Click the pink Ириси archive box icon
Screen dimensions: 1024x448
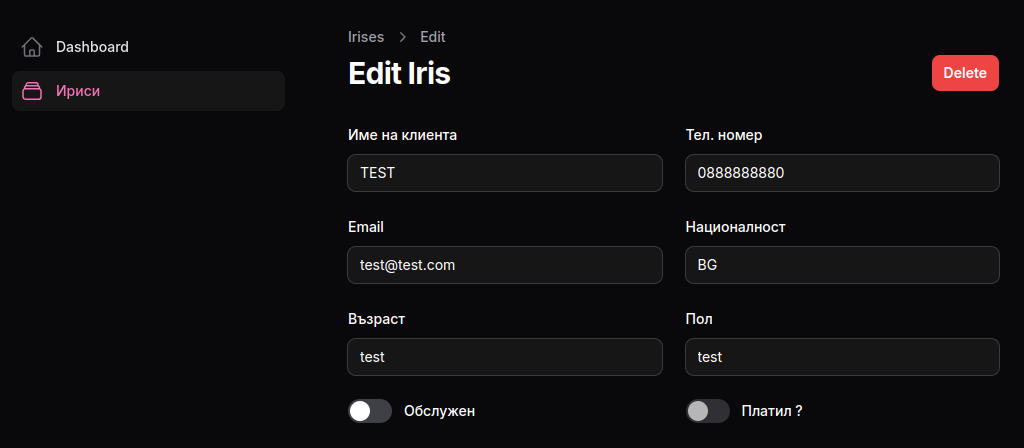(x=31, y=91)
